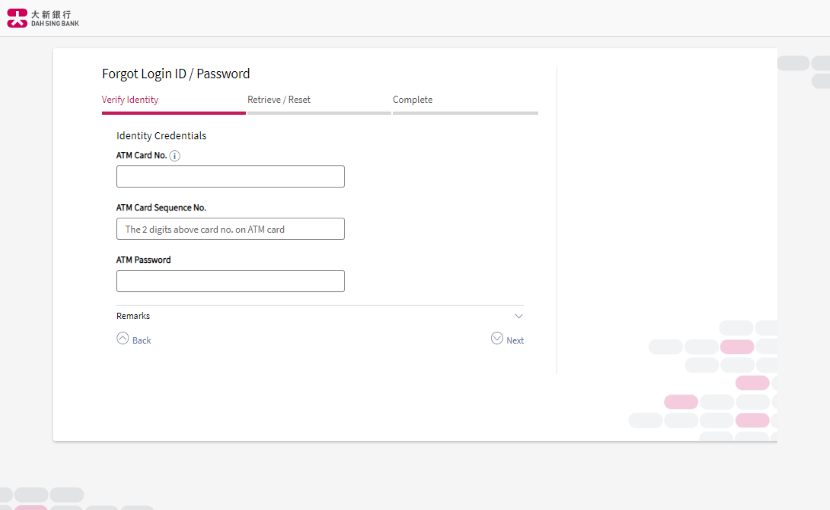Focus the ATM Card Sequence No. field
This screenshot has height=510, width=830.
pyautogui.click(x=230, y=229)
